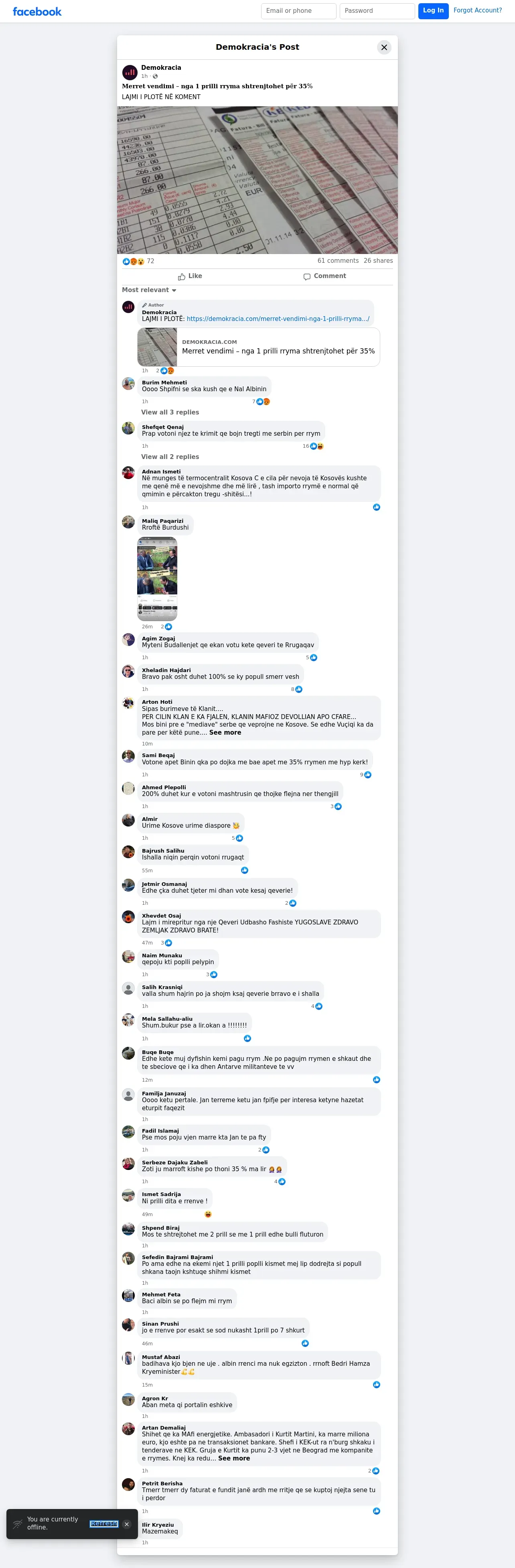Expand View all 2 replies

(x=170, y=457)
